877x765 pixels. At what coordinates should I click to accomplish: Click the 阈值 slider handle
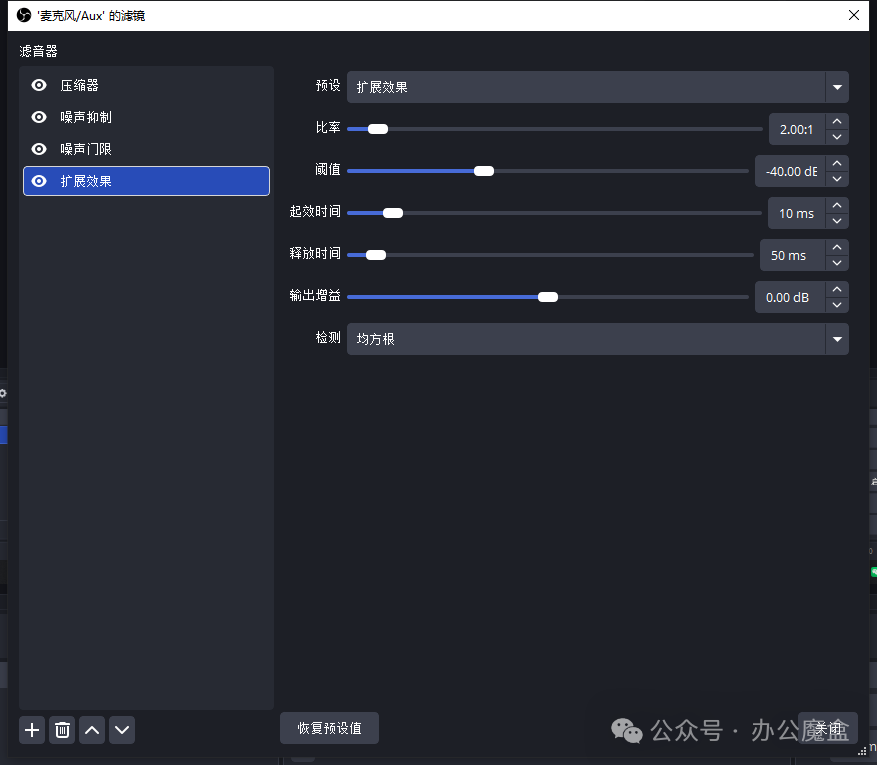point(484,171)
